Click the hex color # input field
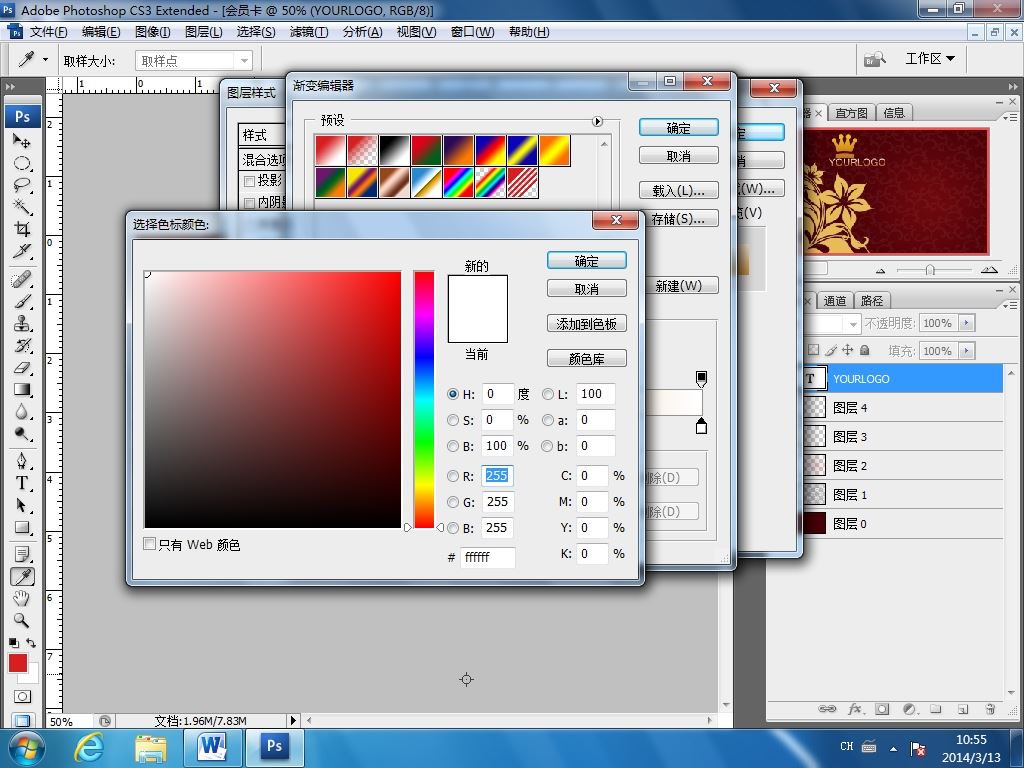The image size is (1024, 768). [488, 557]
